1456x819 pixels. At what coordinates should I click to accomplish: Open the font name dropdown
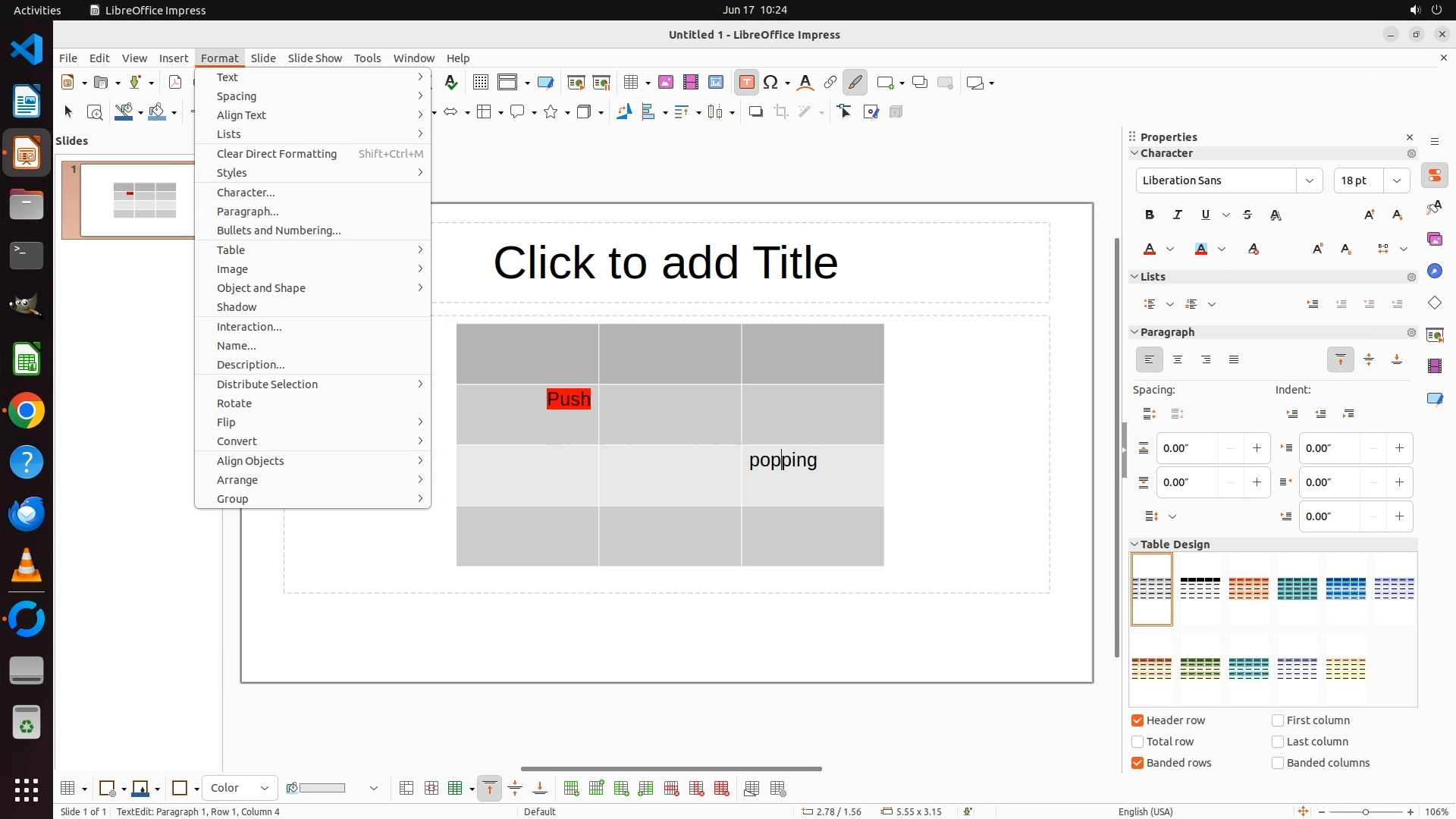[x=1309, y=180]
